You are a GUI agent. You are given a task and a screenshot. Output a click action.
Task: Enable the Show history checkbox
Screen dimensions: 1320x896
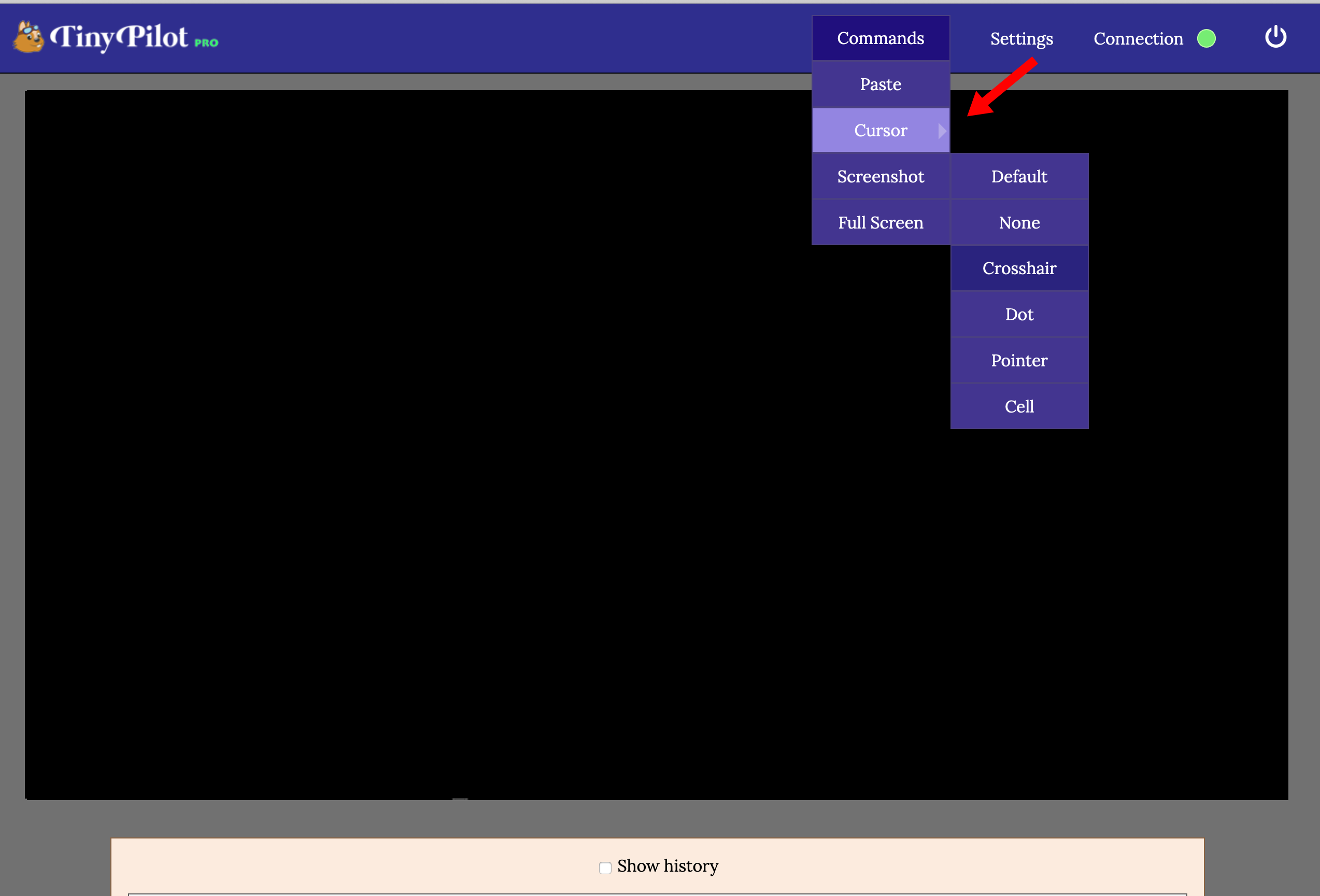604,867
